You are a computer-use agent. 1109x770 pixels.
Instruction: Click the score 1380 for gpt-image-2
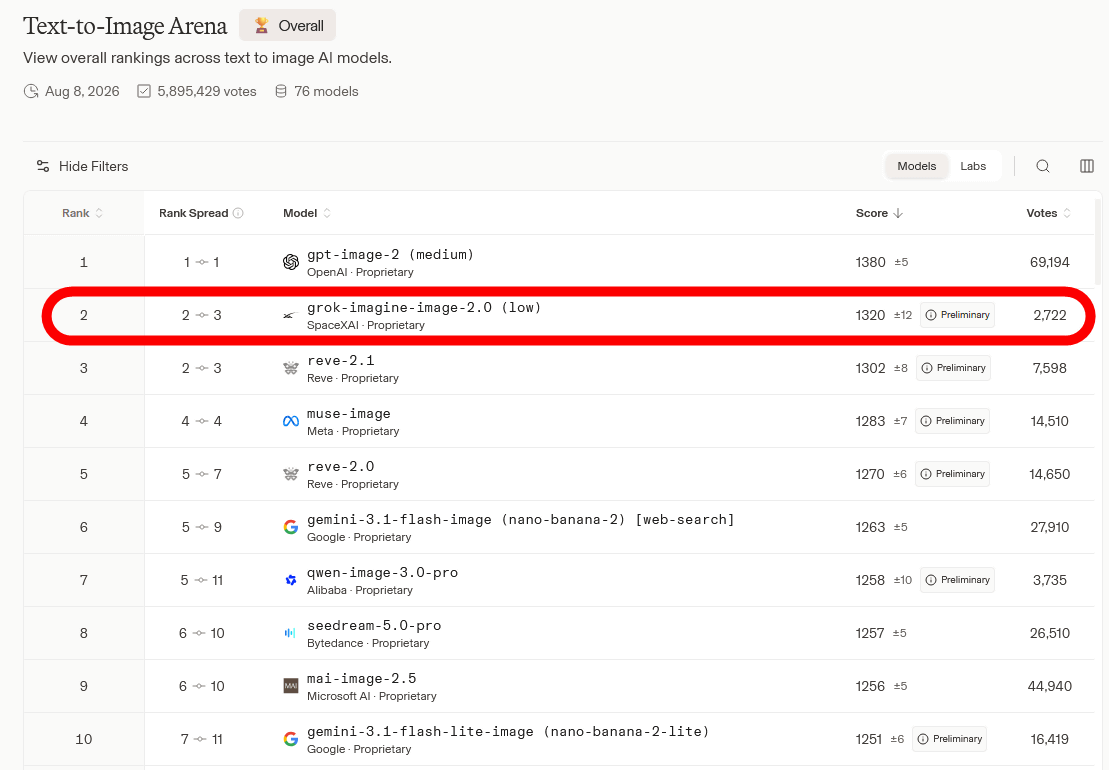click(871, 262)
